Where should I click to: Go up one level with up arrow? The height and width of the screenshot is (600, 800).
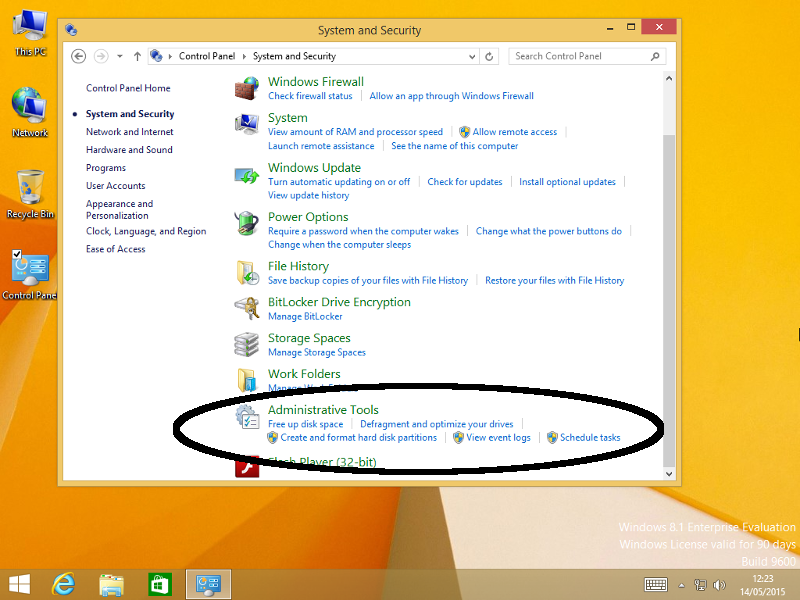tap(137, 56)
